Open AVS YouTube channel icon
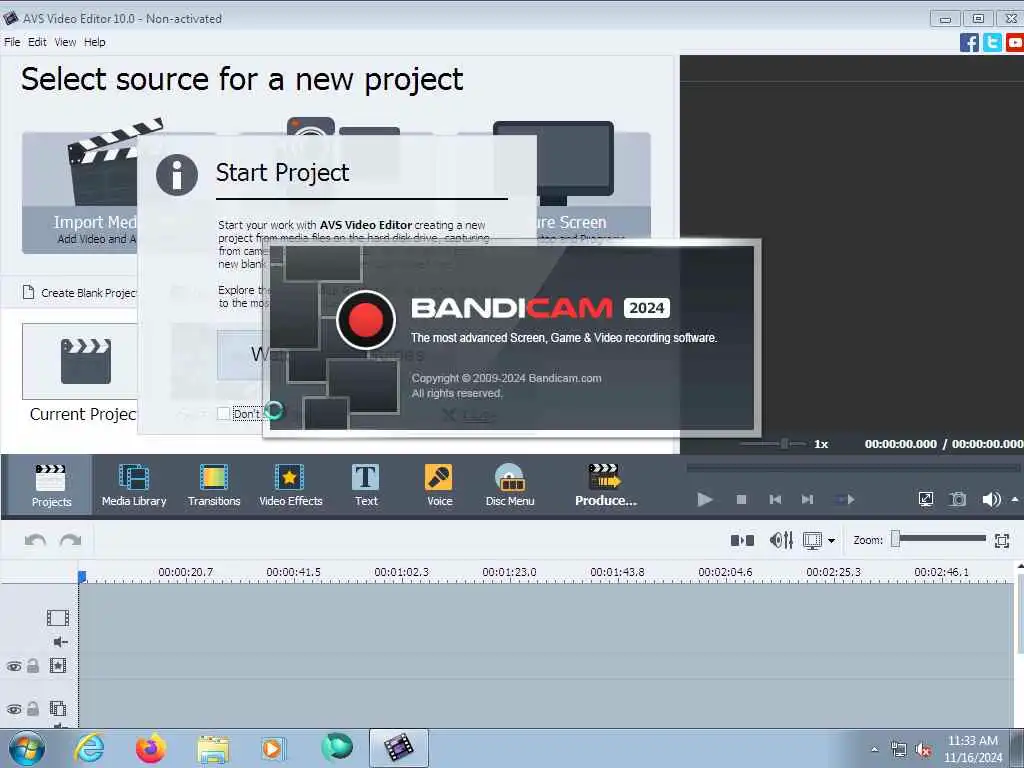The image size is (1024, 768). tap(1015, 42)
